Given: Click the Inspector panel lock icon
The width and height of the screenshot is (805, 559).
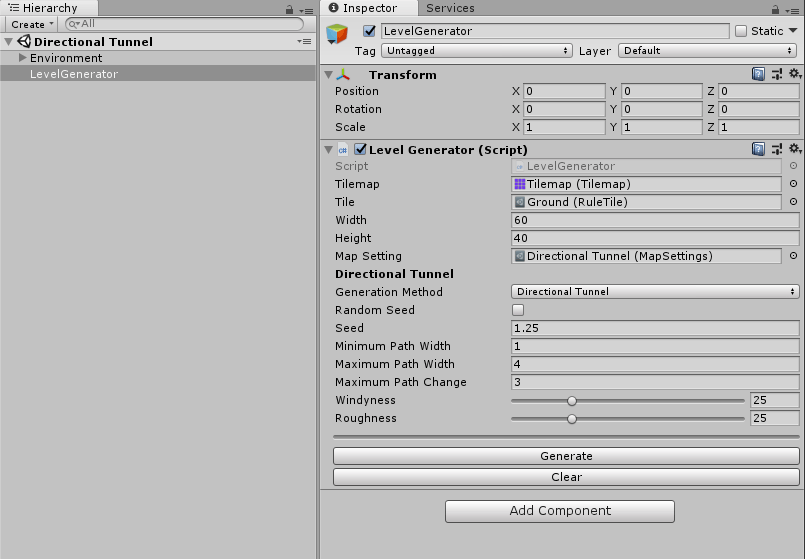Looking at the screenshot, I should pyautogui.click(x=775, y=10).
